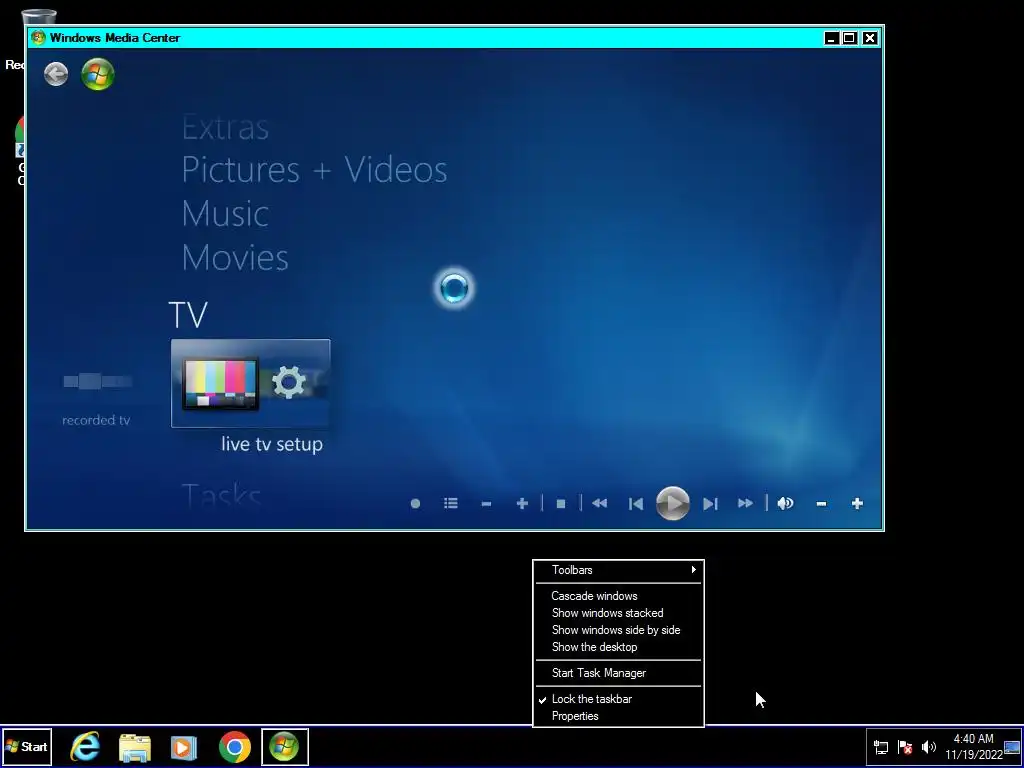This screenshot has width=1024, height=768.
Task: Select Pictures + Videos menu category
Action: click(x=314, y=170)
